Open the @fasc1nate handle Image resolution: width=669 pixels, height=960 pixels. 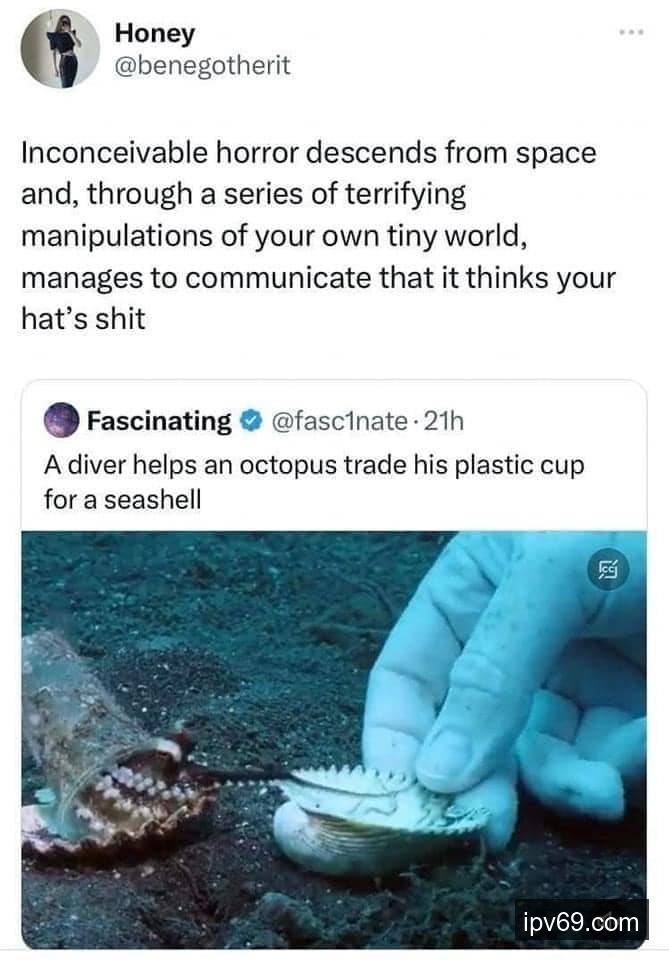point(337,421)
